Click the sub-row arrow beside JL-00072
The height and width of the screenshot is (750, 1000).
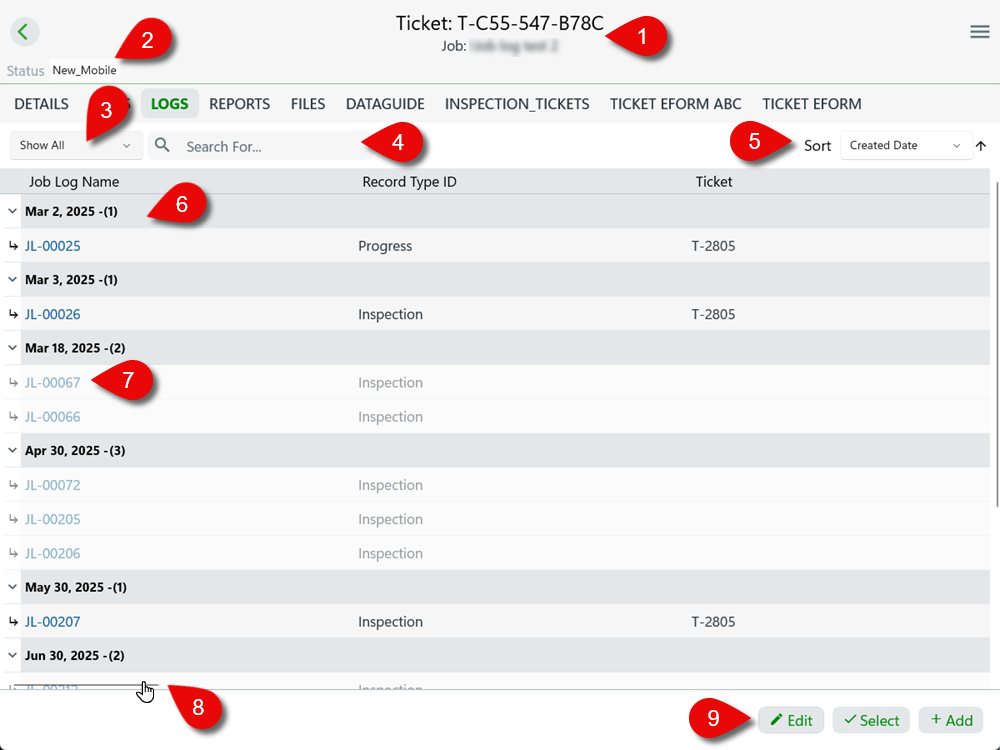pos(13,485)
